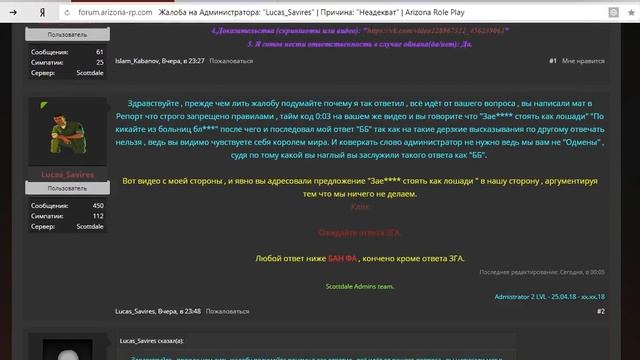640x360 pixels.
Task: Select the text Симпатии: 25
Action: (x=67, y=62)
